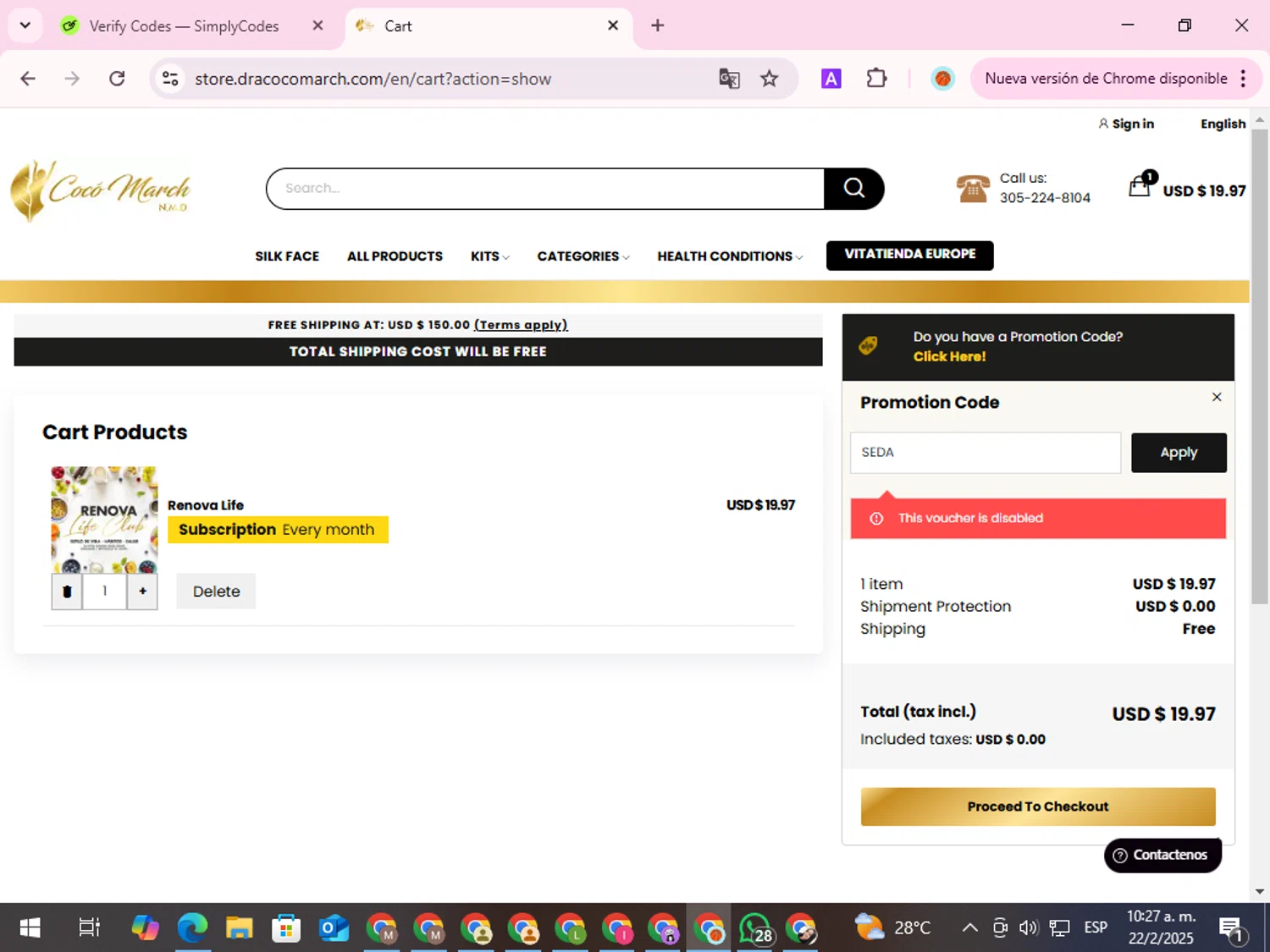Delete the Renova Life item
This screenshot has width=1270, height=952.
click(216, 592)
